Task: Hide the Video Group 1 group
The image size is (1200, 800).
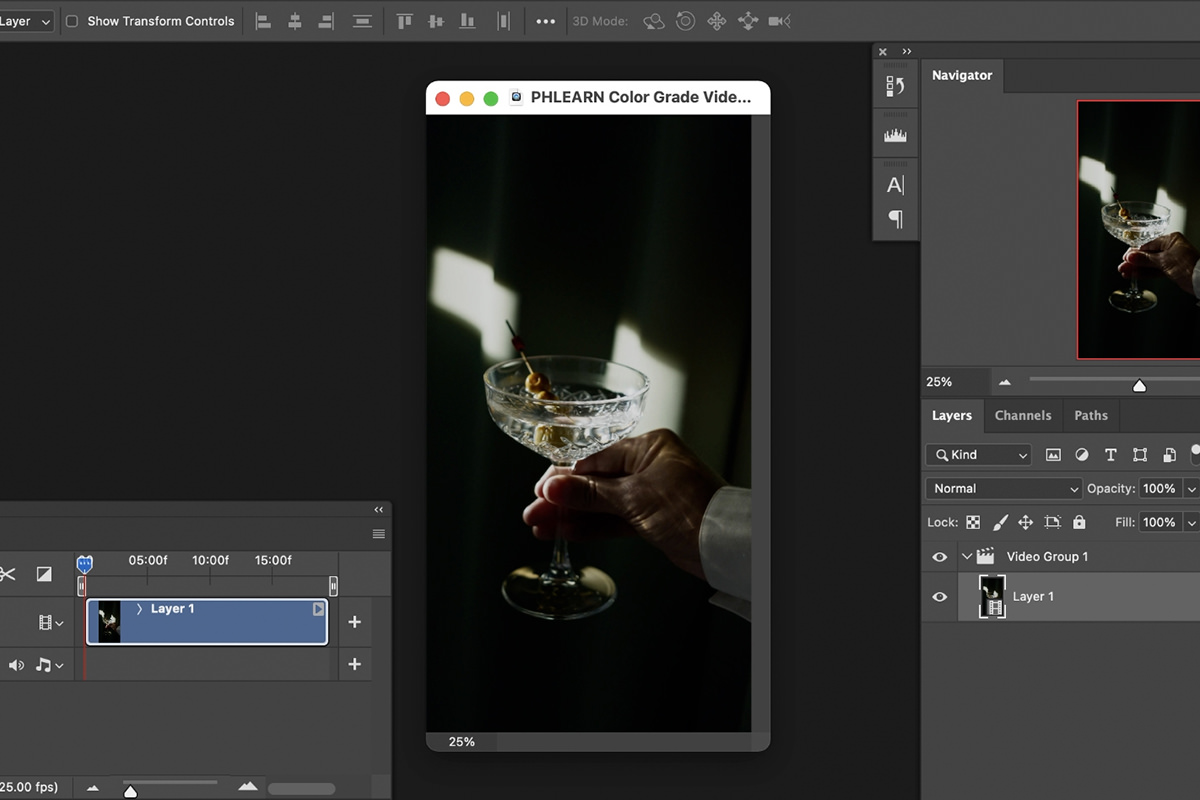Action: [940, 556]
